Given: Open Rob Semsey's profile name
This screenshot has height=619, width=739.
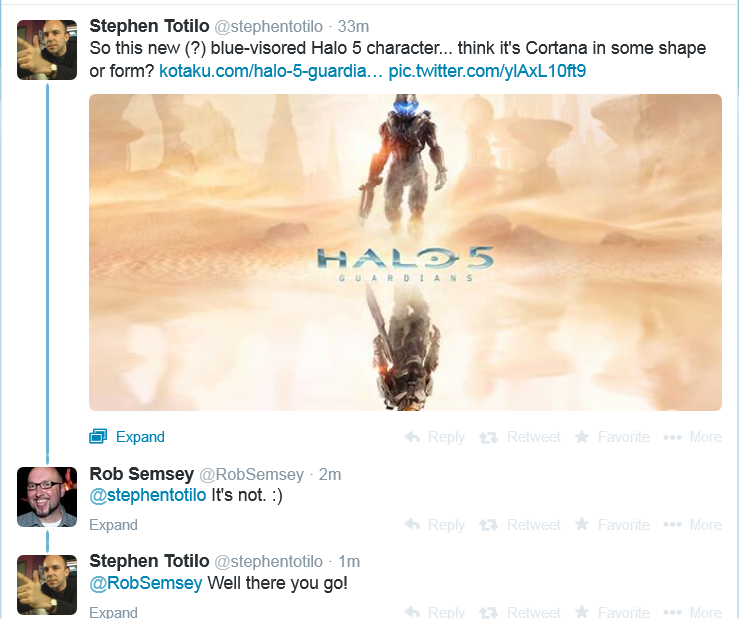Looking at the screenshot, I should pyautogui.click(x=141, y=474).
